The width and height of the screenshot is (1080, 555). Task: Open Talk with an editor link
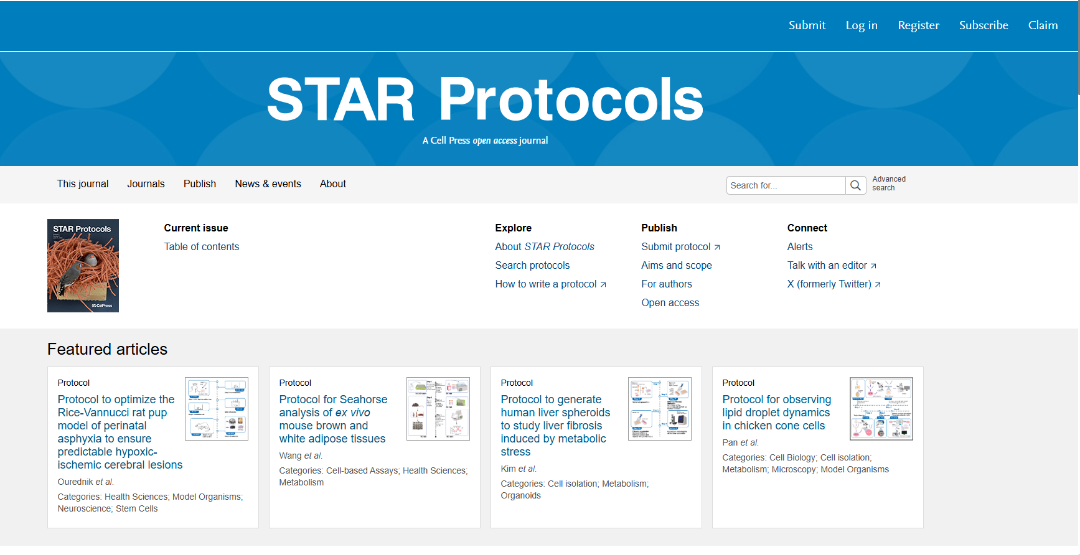[x=832, y=265]
